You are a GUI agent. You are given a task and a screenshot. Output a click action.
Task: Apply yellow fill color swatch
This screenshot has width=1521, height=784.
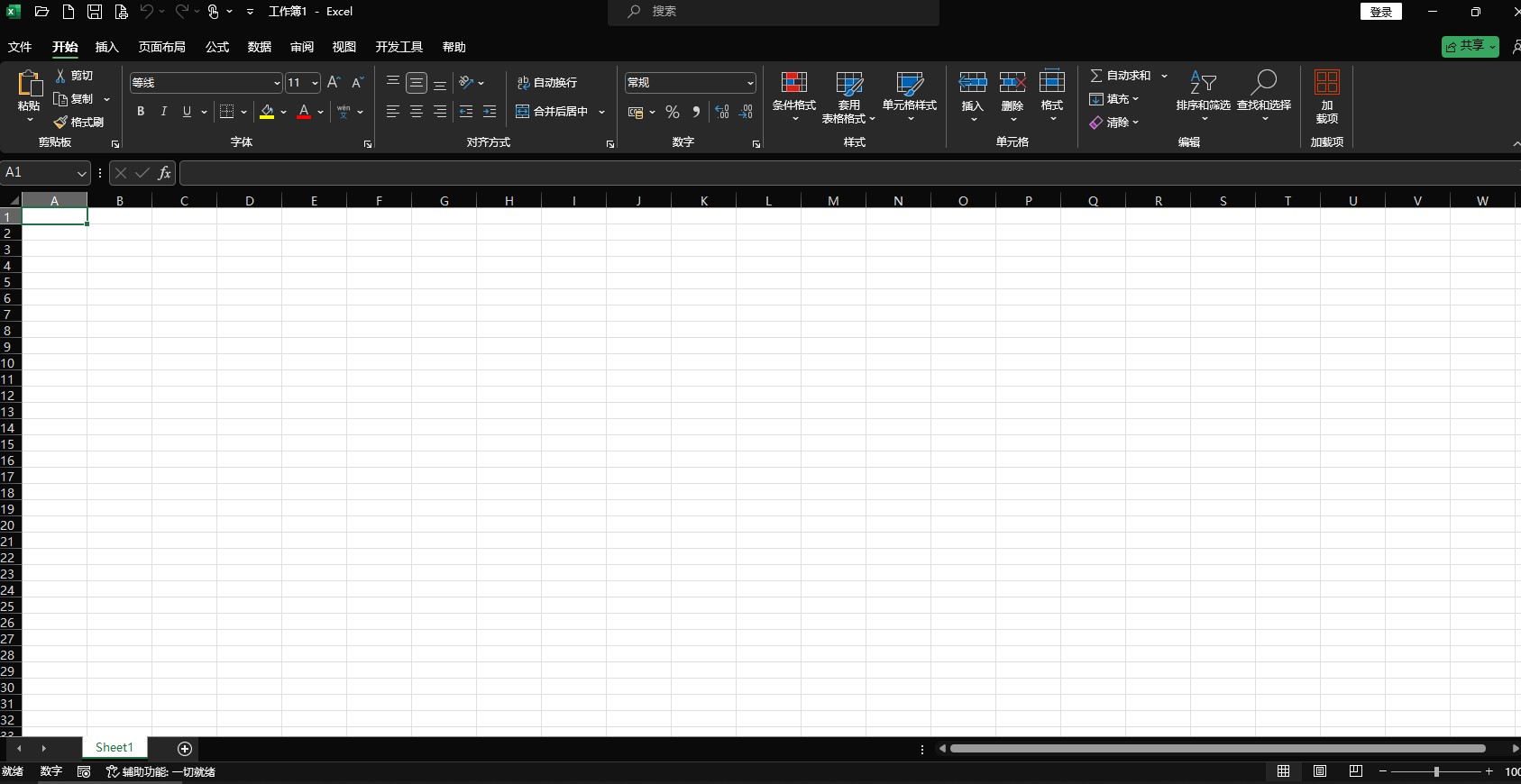point(267,112)
